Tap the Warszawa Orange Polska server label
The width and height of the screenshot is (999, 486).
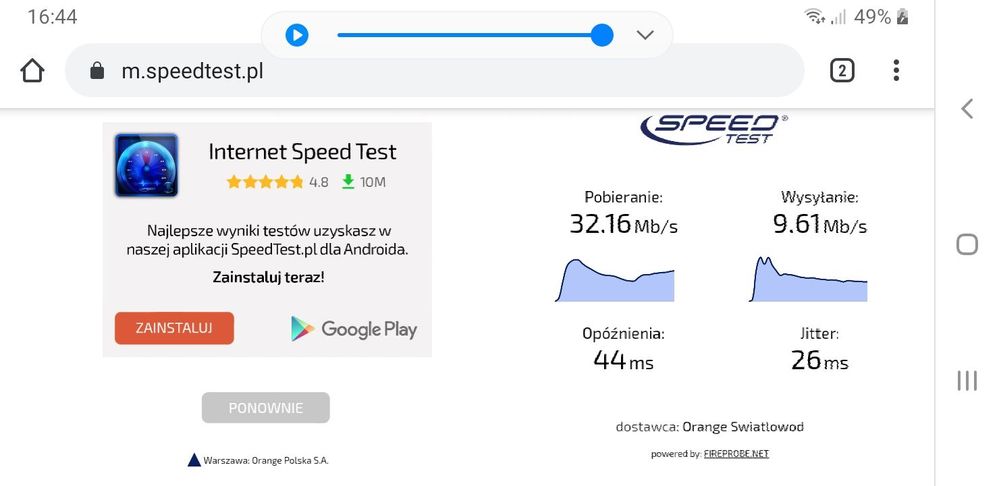coord(258,460)
